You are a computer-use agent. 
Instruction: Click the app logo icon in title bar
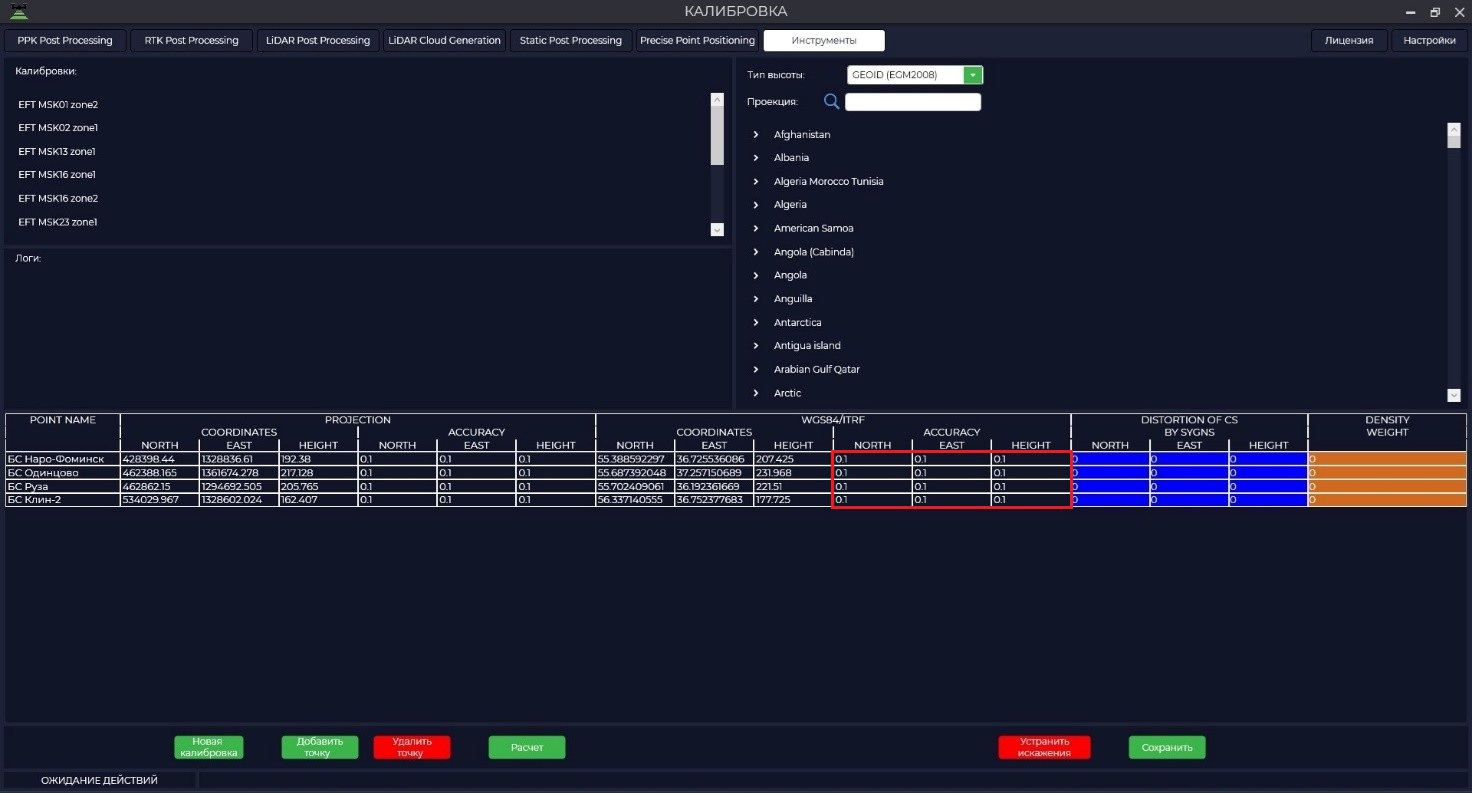(x=18, y=11)
